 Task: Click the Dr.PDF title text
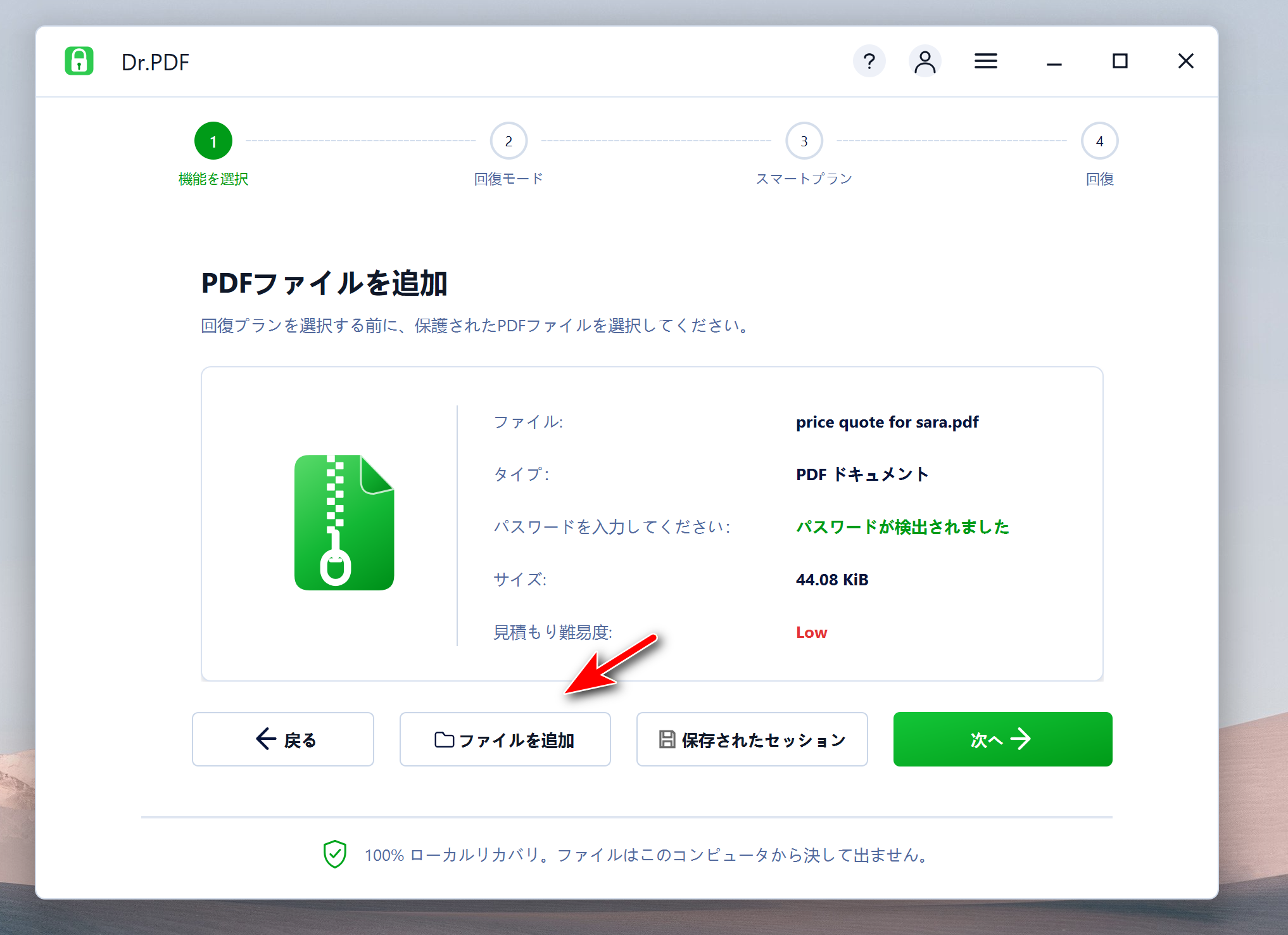pos(155,62)
